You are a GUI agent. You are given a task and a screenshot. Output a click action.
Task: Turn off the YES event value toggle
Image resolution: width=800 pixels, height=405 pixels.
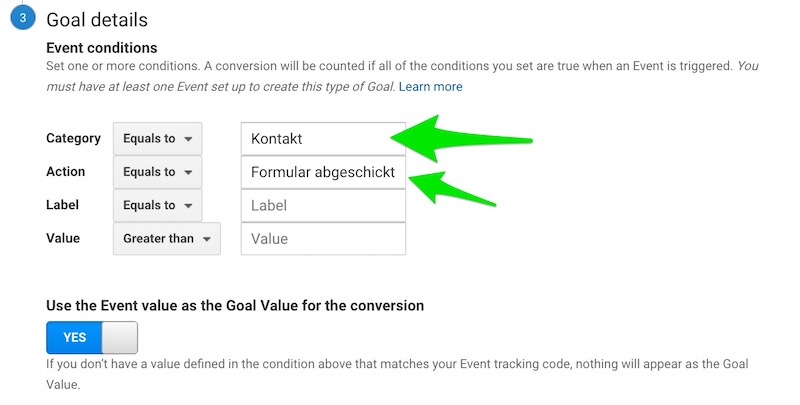pos(91,337)
